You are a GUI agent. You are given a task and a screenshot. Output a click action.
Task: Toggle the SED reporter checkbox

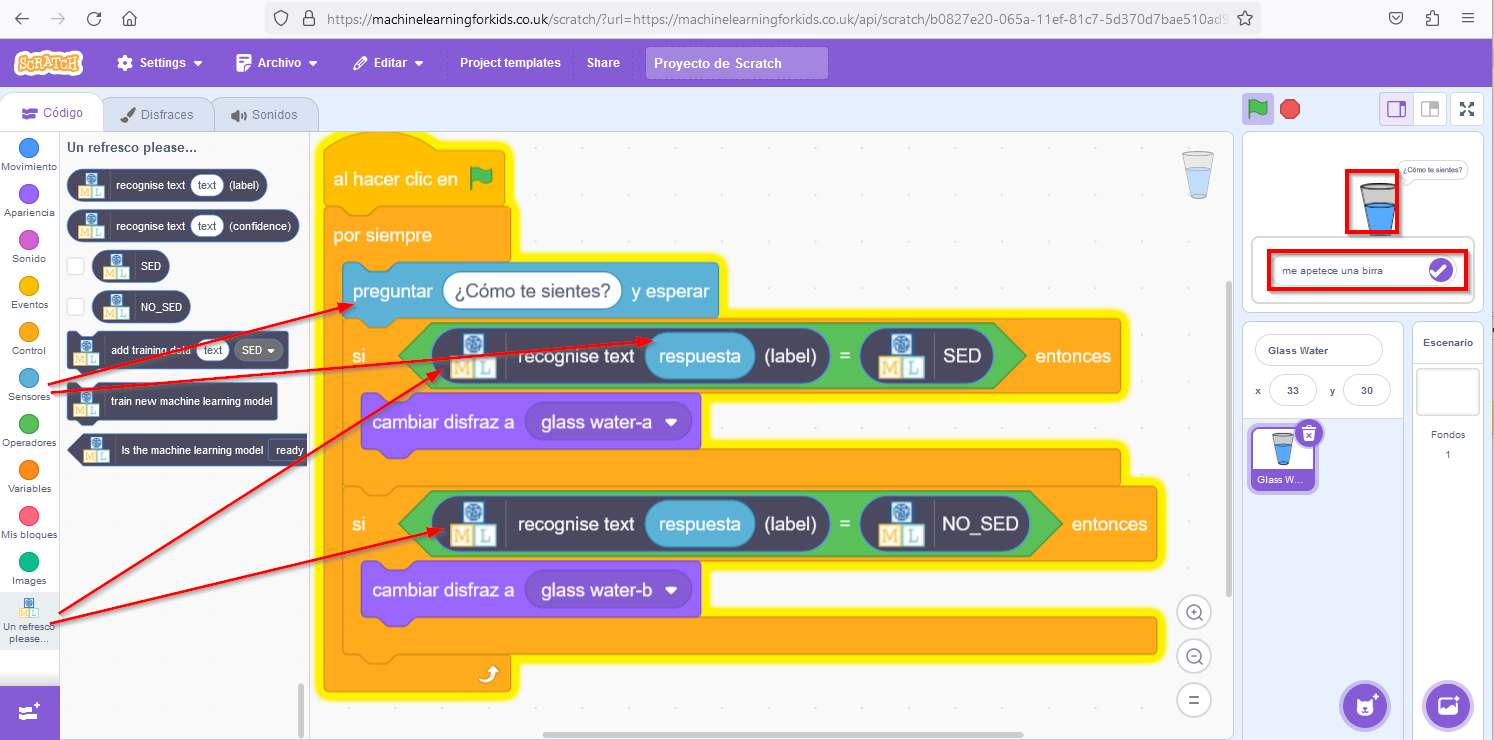click(x=75, y=266)
